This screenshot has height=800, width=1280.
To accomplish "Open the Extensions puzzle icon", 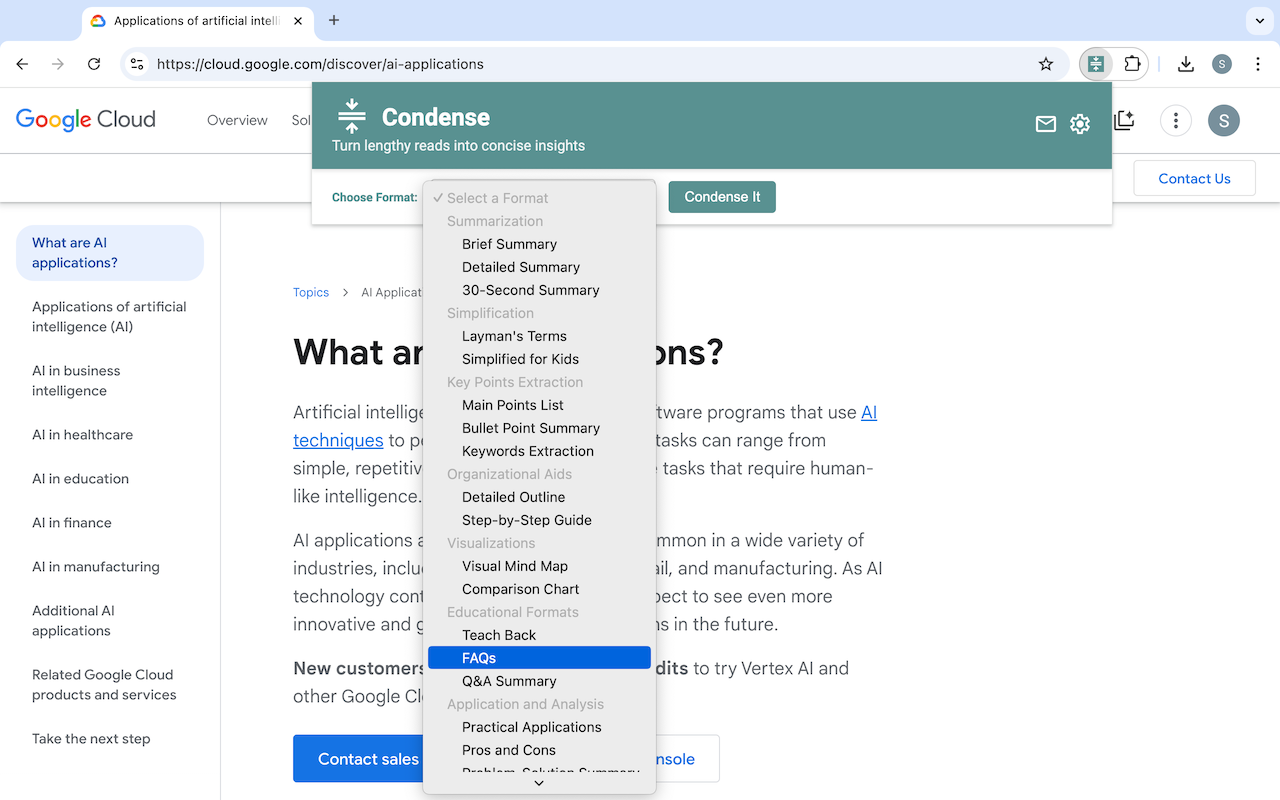I will [x=1132, y=64].
